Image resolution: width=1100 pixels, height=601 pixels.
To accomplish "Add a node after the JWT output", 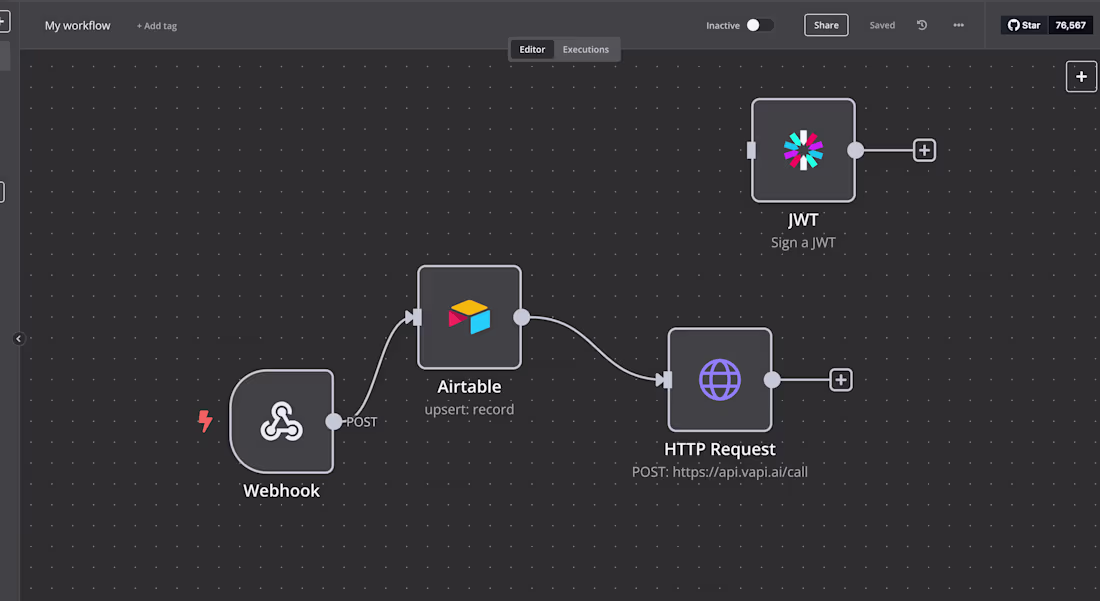I will [923, 149].
